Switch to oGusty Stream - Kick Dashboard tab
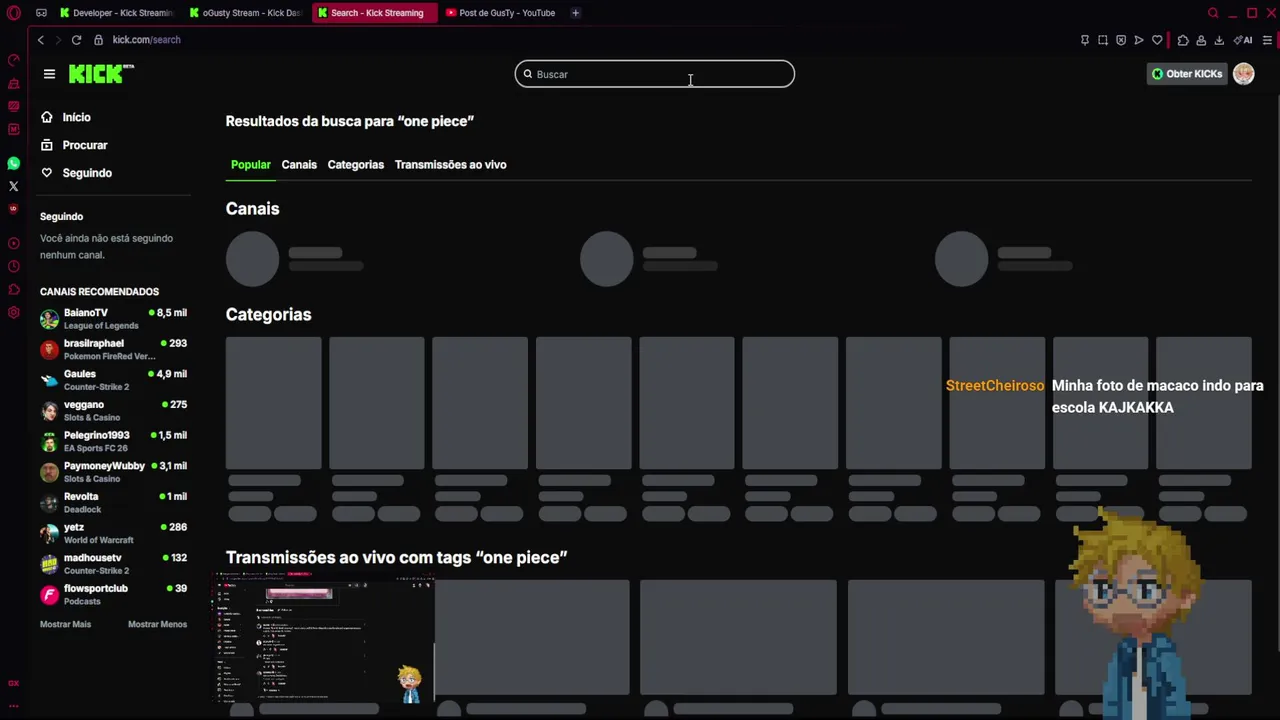Screen dimensions: 1280x720 (x=245, y=13)
